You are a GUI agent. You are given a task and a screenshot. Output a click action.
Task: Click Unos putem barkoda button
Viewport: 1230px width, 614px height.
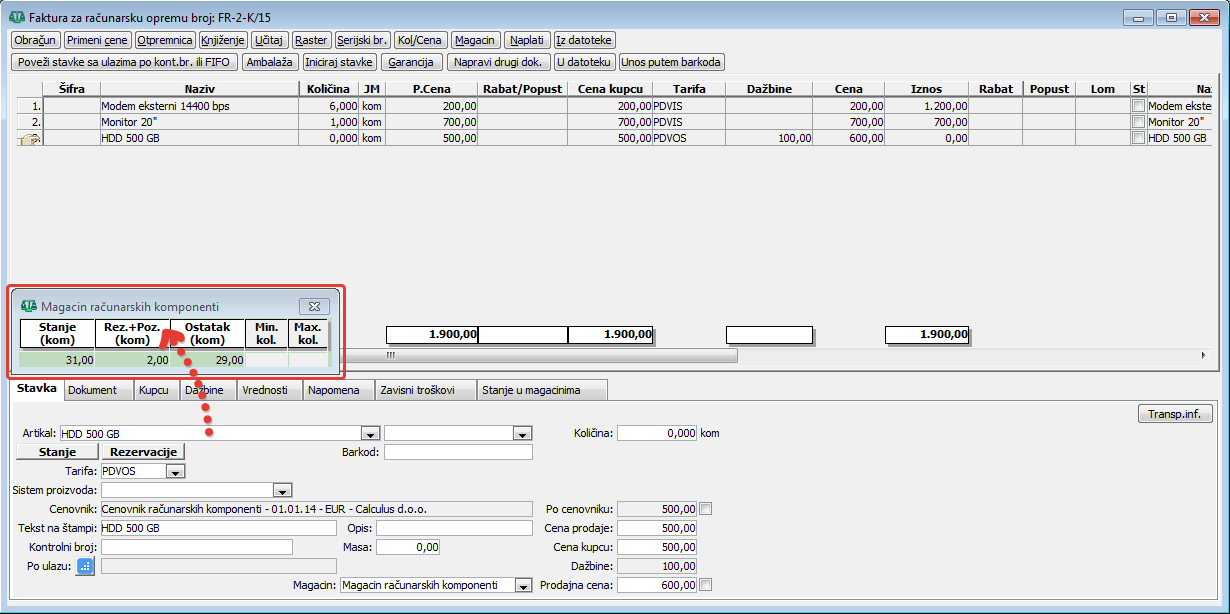671,62
